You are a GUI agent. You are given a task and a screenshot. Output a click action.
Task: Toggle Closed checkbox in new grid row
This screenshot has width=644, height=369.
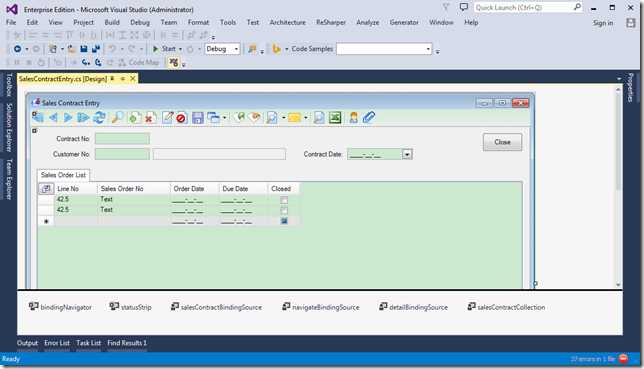click(284, 221)
